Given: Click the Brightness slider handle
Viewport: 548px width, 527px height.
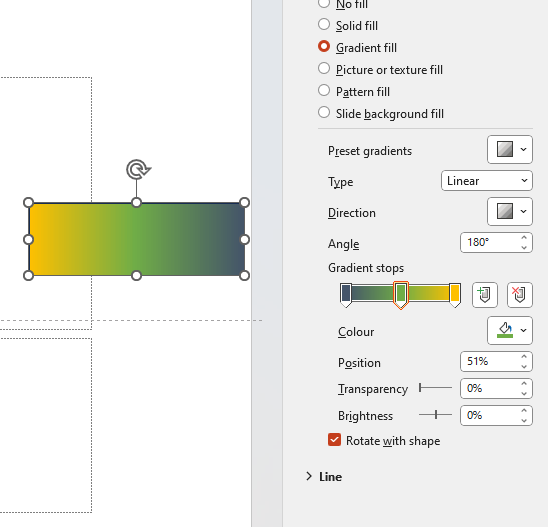Looking at the screenshot, I should click(x=436, y=415).
